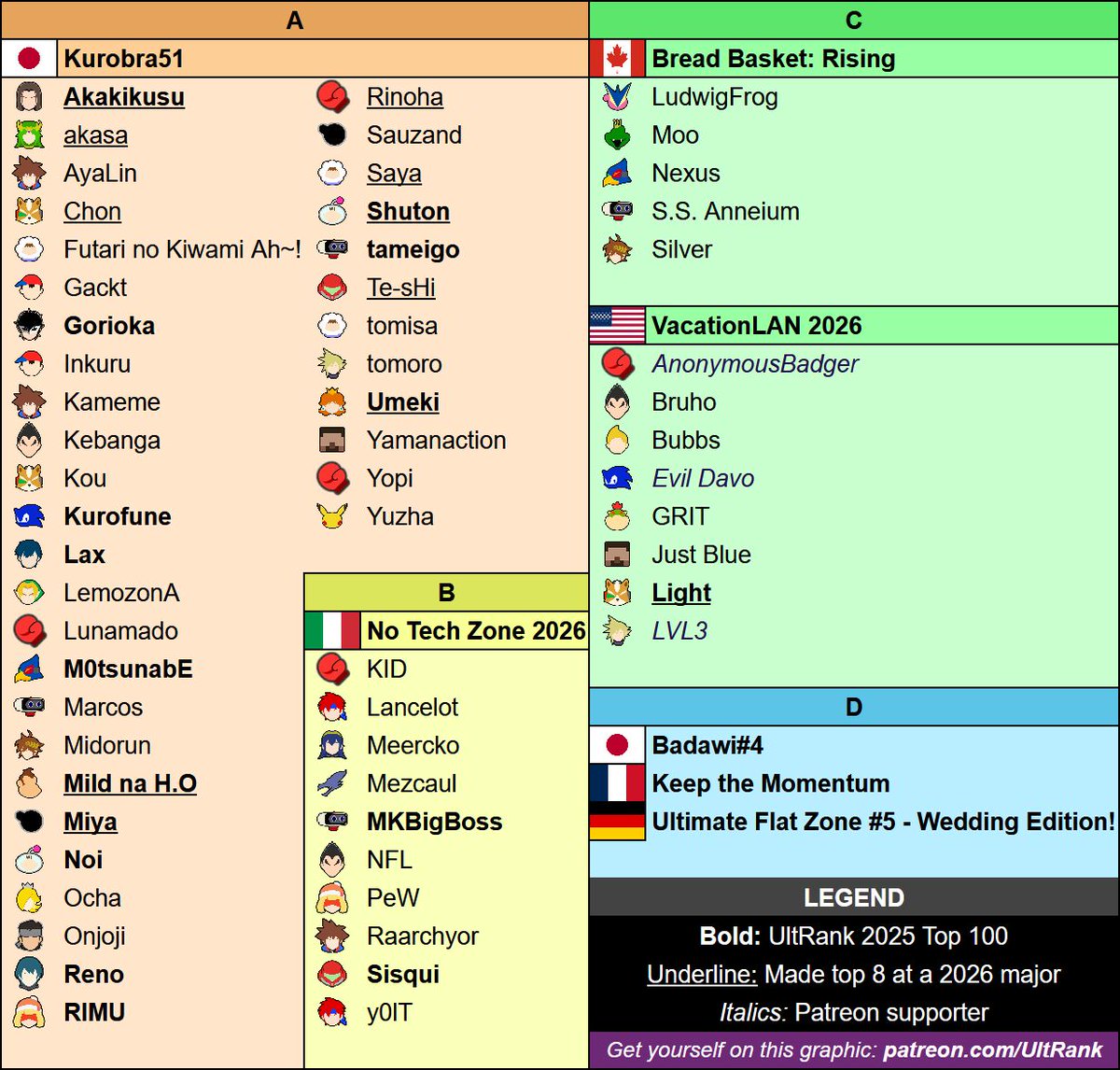Open the patreon.com/UltRank link
Image resolution: width=1120 pixels, height=1070 pixels.
(x=993, y=1049)
